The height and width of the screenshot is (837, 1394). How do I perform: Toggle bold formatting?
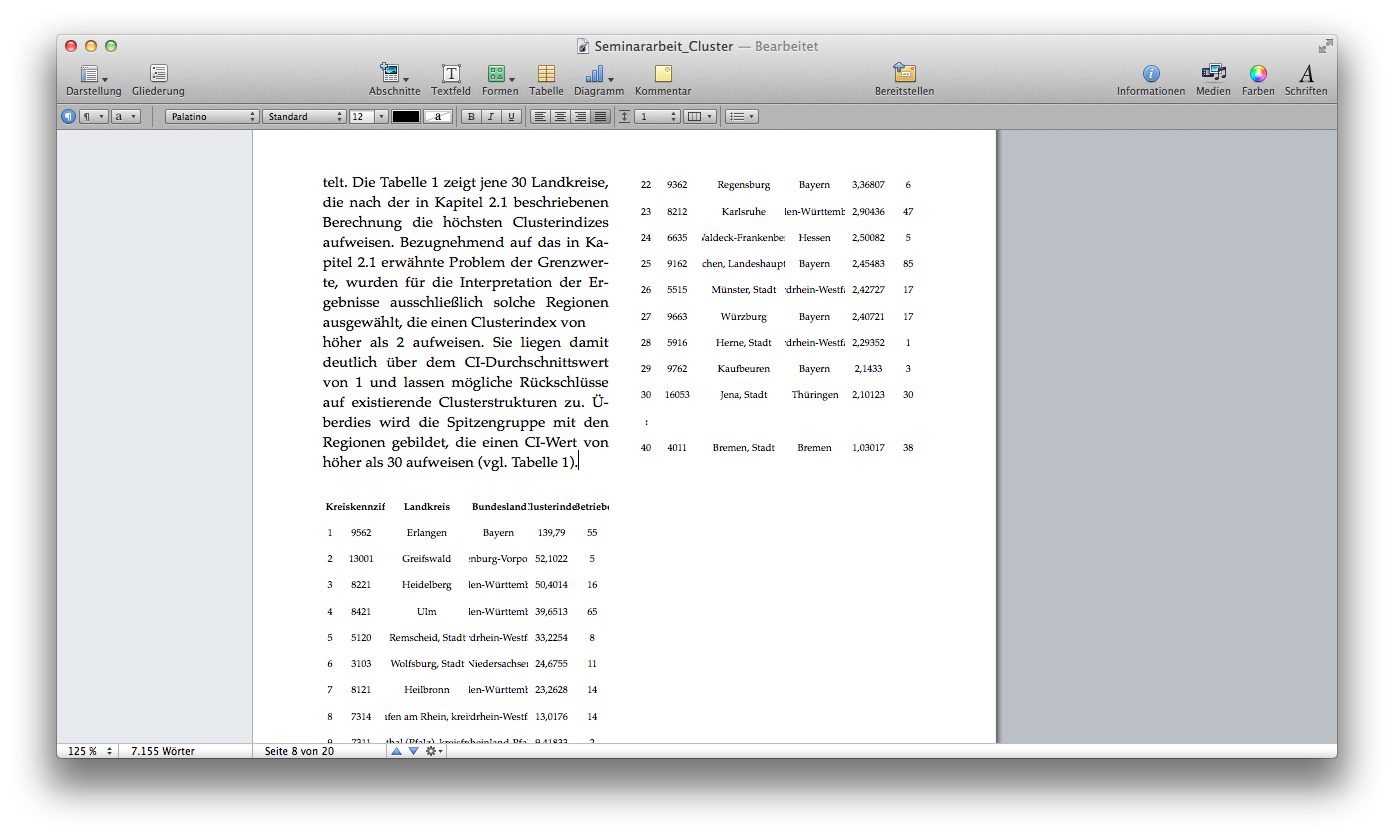click(x=471, y=116)
